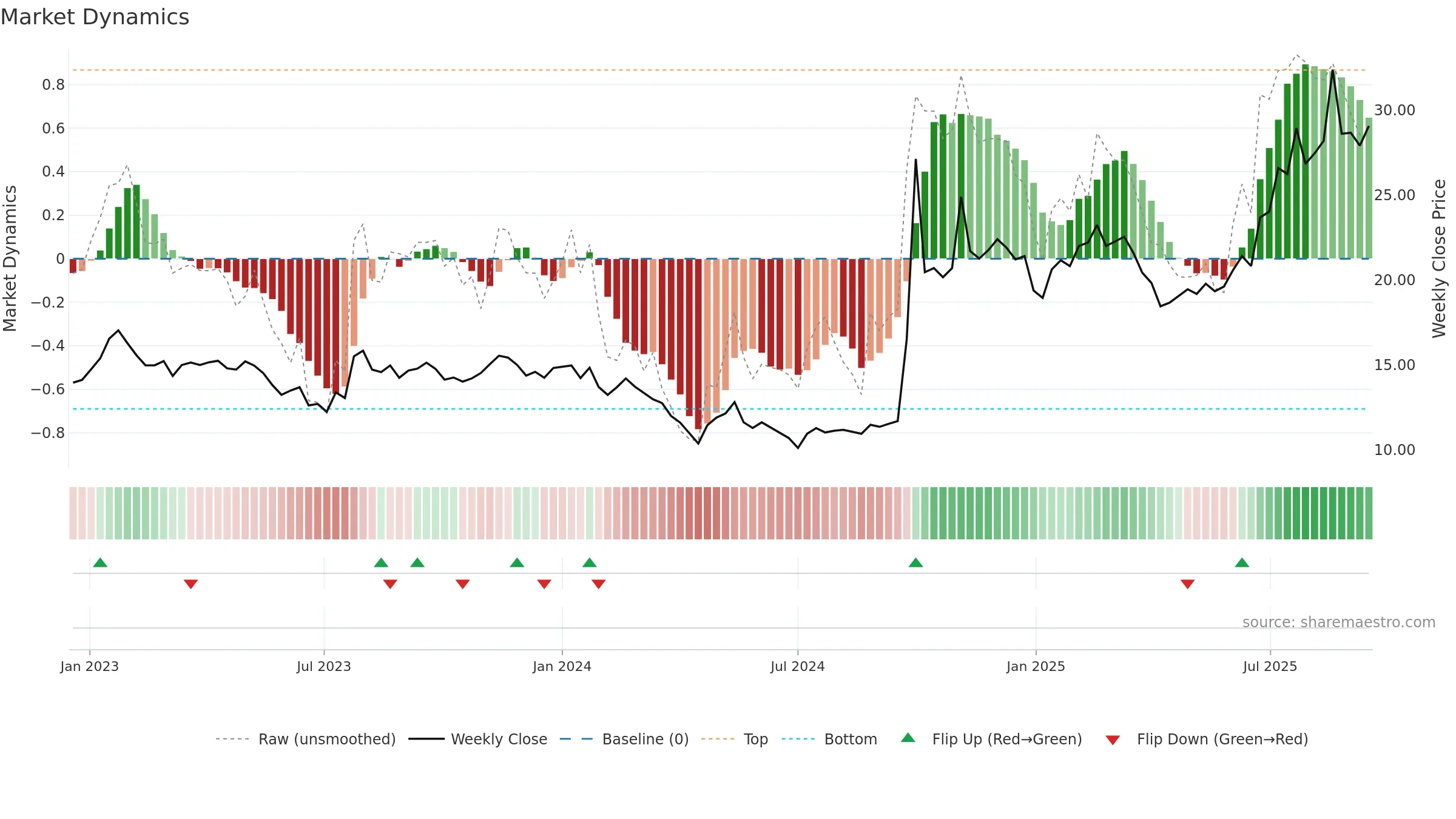Image resolution: width=1456 pixels, height=819 pixels.
Task: Click the Weekly Close Price axis title
Action: [x=1440, y=258]
